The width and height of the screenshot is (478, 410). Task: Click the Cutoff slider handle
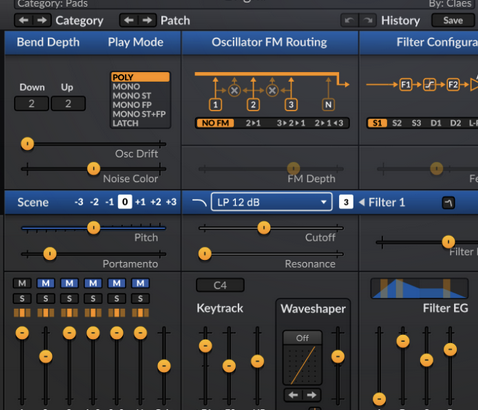tap(264, 228)
